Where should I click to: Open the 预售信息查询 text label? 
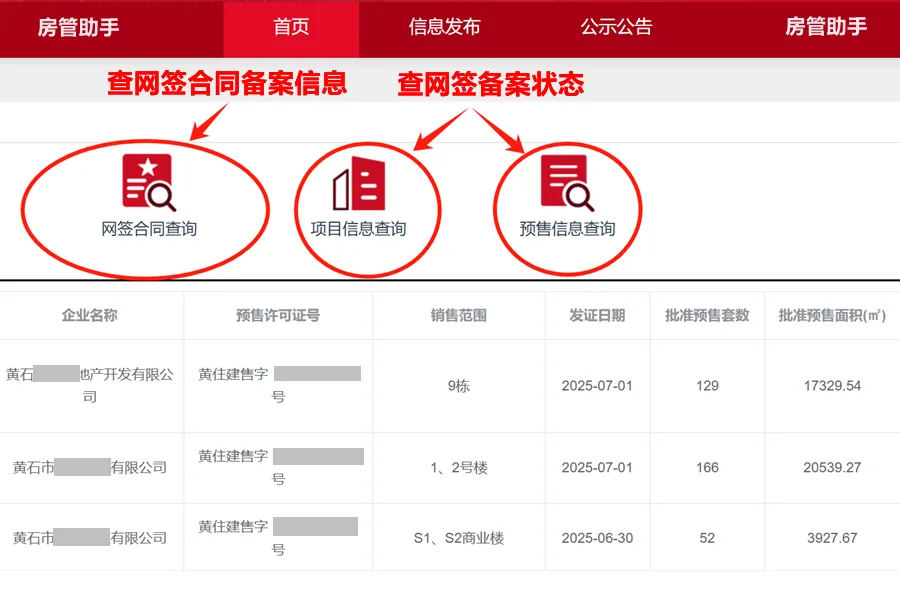(567, 229)
